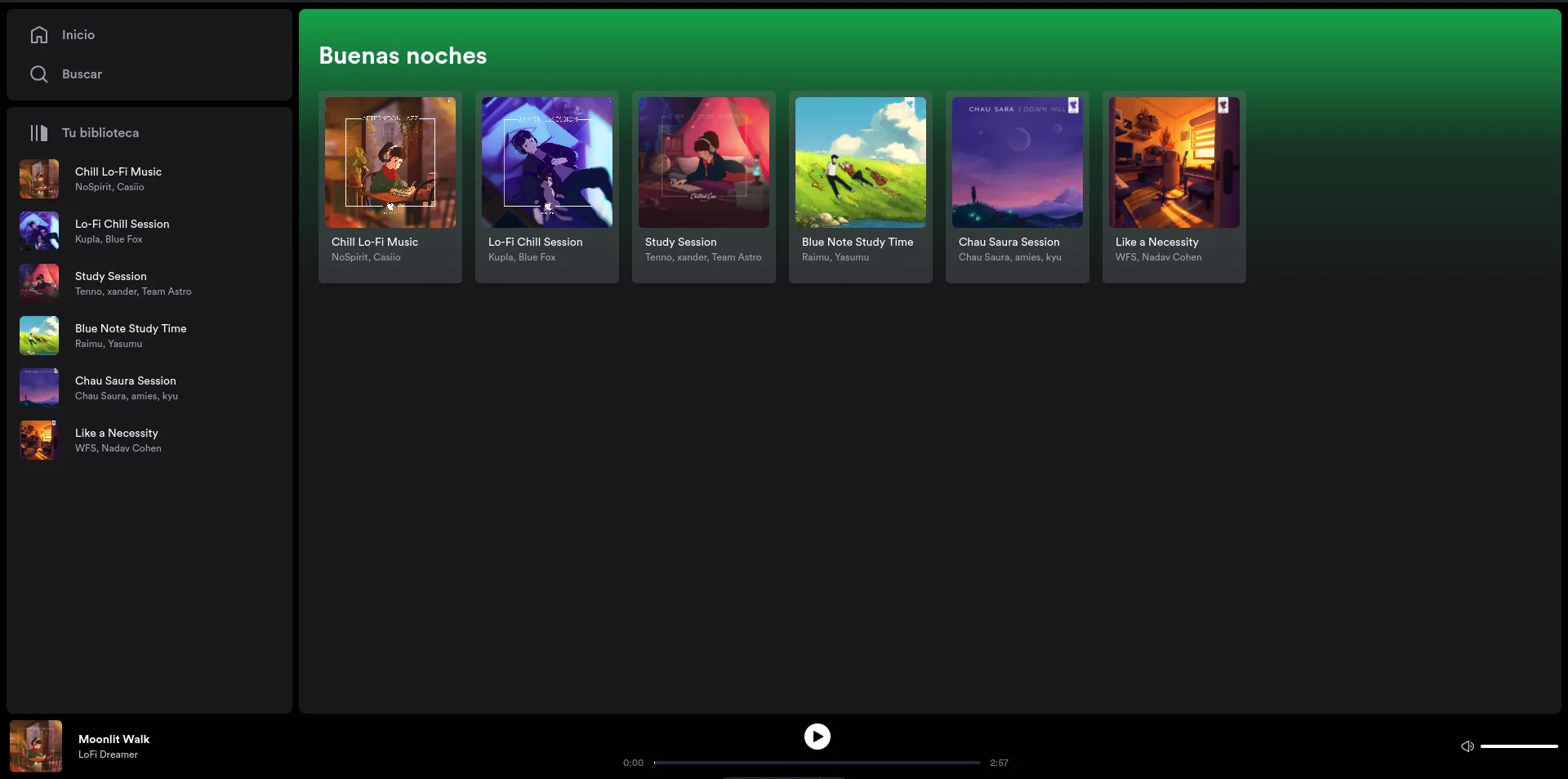This screenshot has width=1568, height=779.
Task: Select Chill Lo-Fi Music from Buenas noches
Action: [x=390, y=187]
